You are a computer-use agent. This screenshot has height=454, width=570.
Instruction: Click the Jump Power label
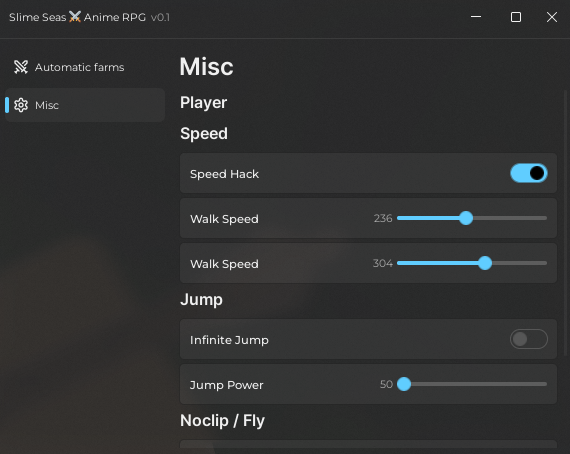pos(226,385)
